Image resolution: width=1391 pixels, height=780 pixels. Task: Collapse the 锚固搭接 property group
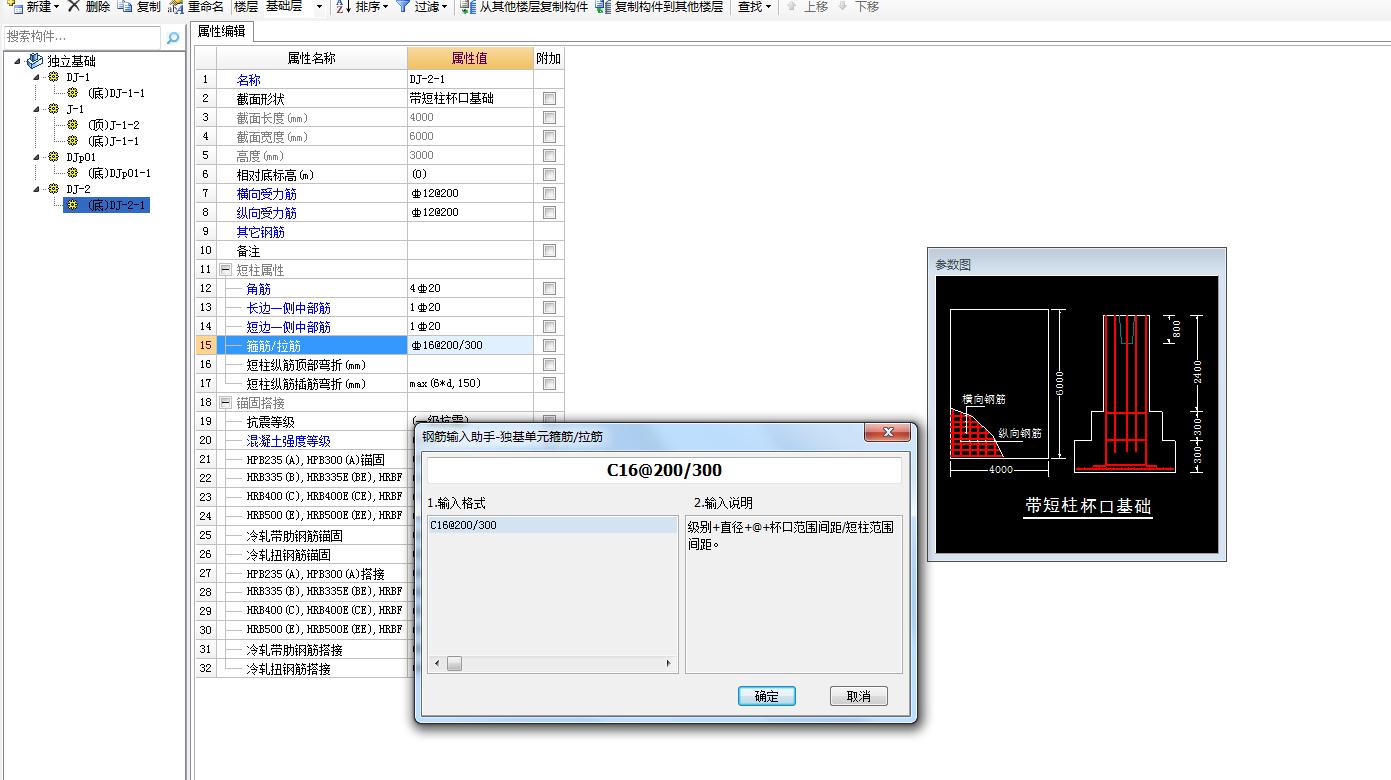click(225, 403)
